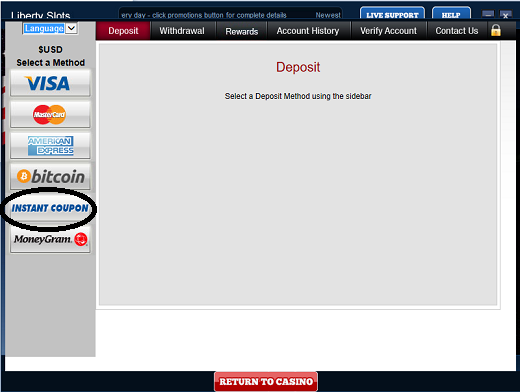The image size is (520, 392).
Task: Click Return to Casino button
Action: [266, 381]
